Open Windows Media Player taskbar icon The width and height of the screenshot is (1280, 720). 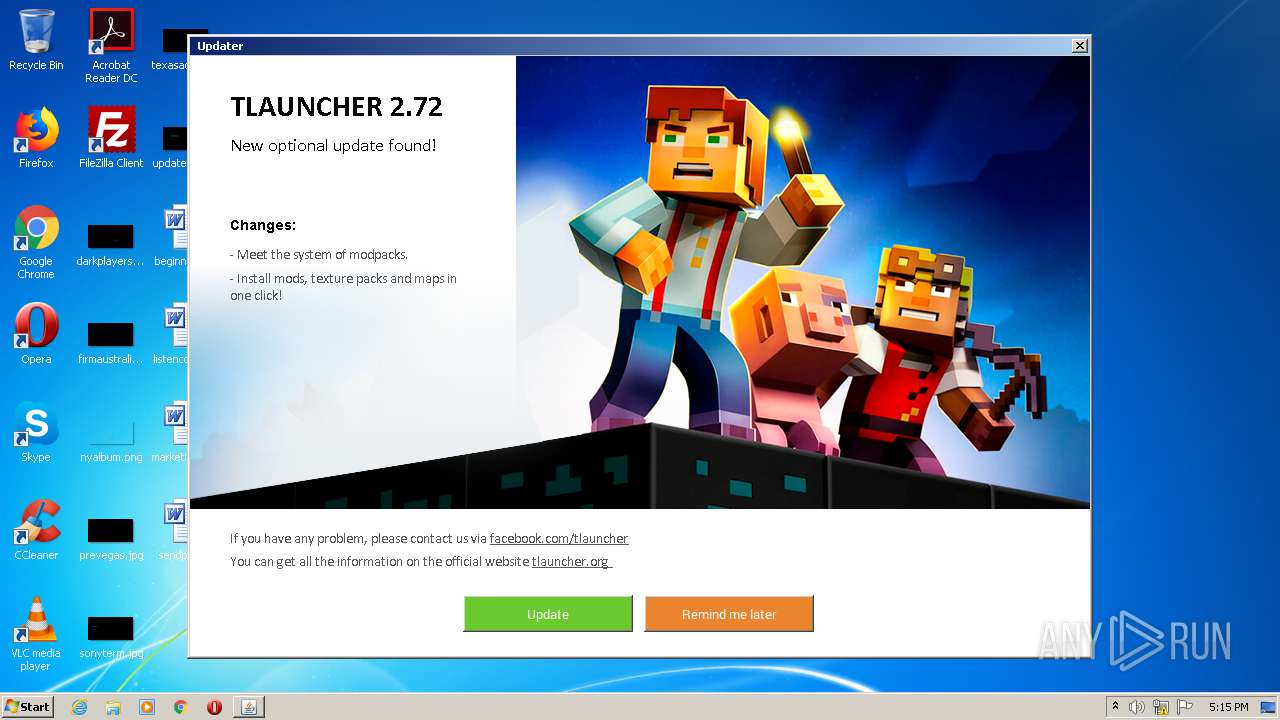coord(147,707)
